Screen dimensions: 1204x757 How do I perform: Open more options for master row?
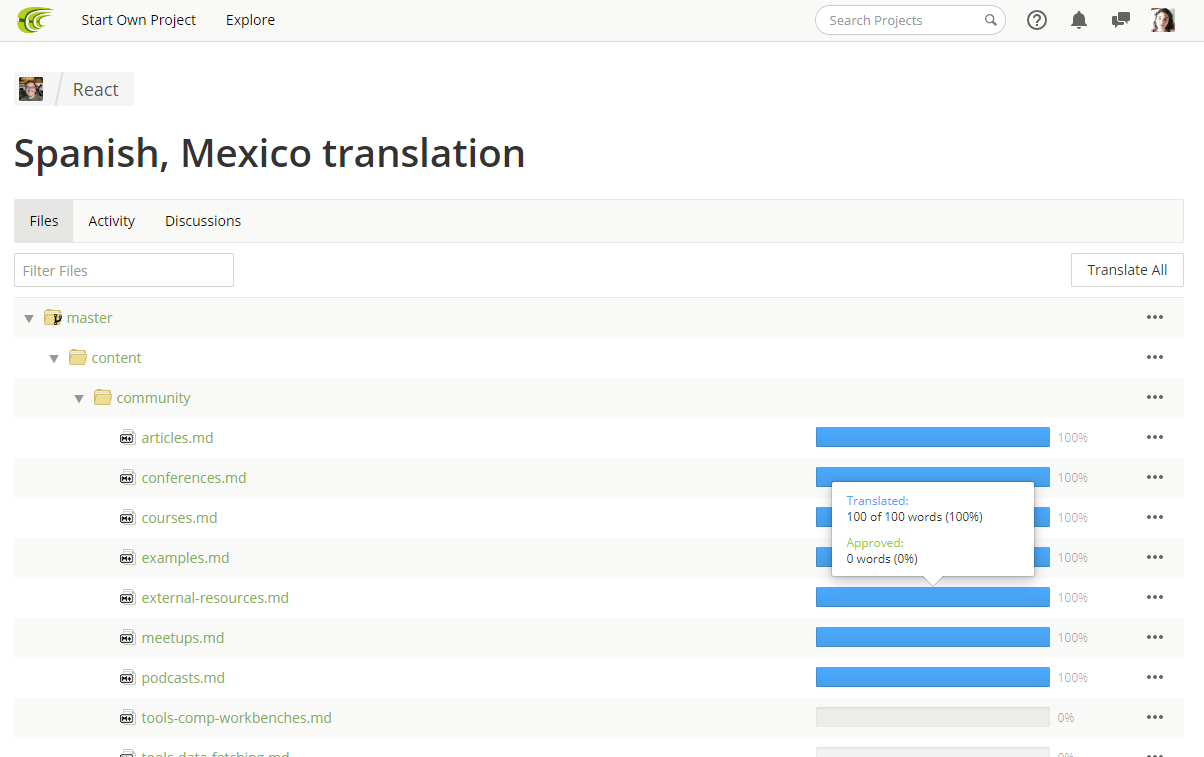click(x=1155, y=318)
